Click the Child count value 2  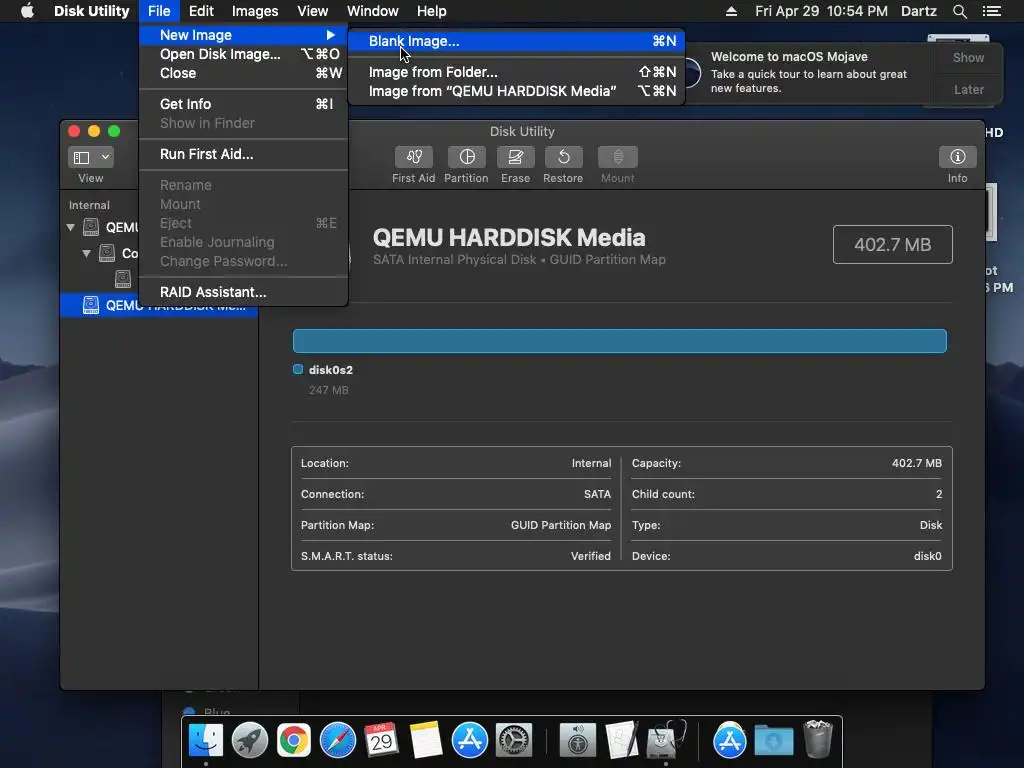[938, 494]
